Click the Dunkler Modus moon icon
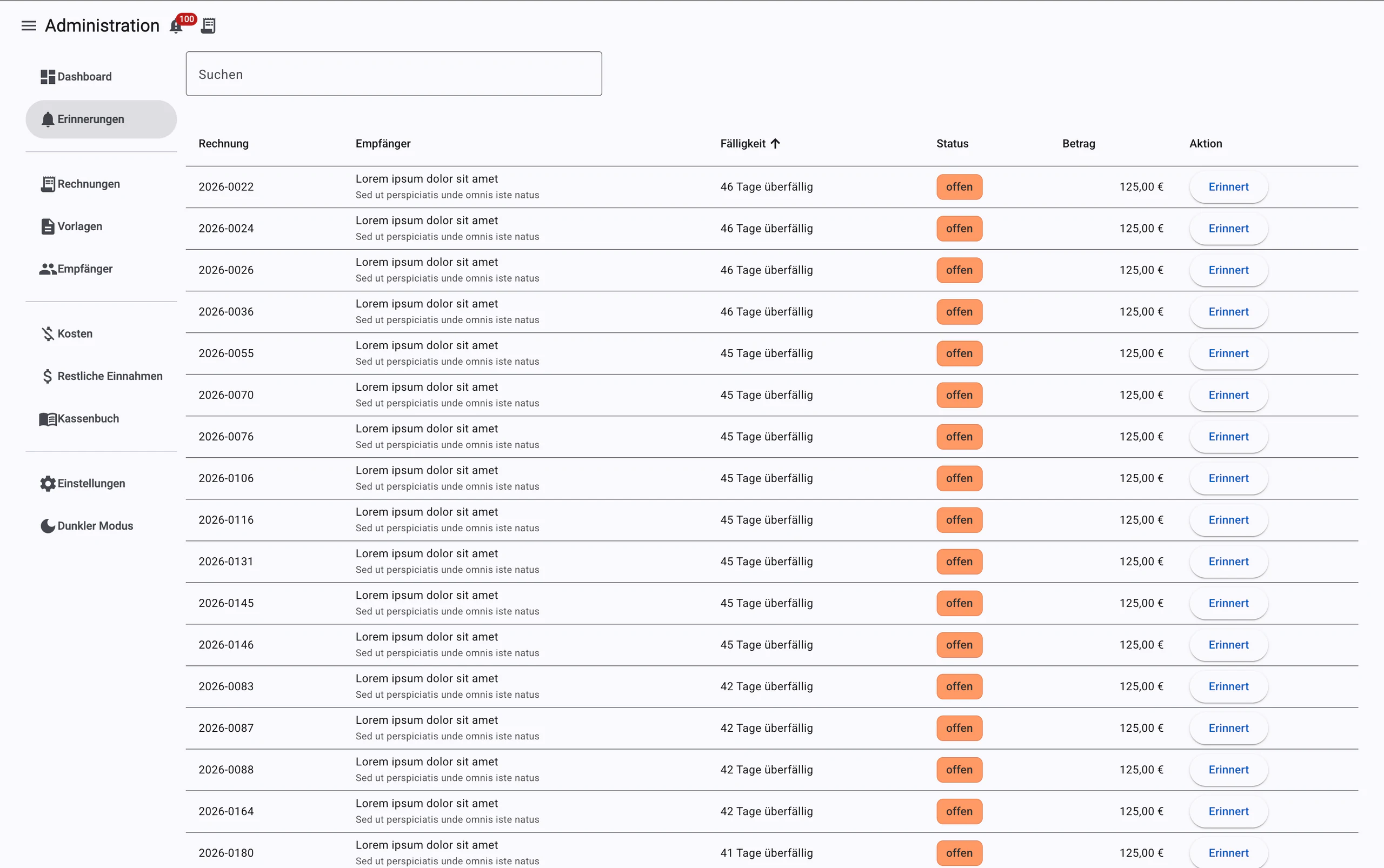Screen dimensions: 1384x868 pyautogui.click(x=48, y=526)
